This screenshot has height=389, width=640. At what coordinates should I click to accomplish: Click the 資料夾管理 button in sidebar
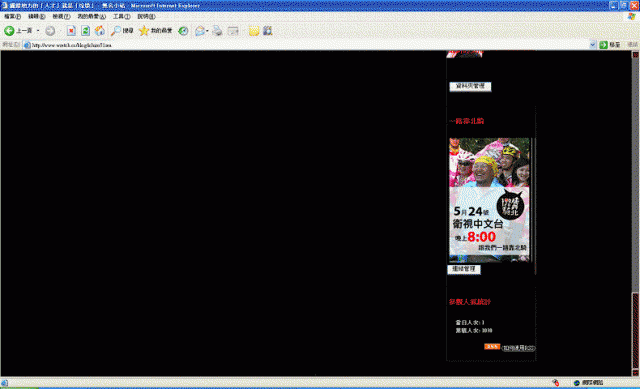[470, 86]
